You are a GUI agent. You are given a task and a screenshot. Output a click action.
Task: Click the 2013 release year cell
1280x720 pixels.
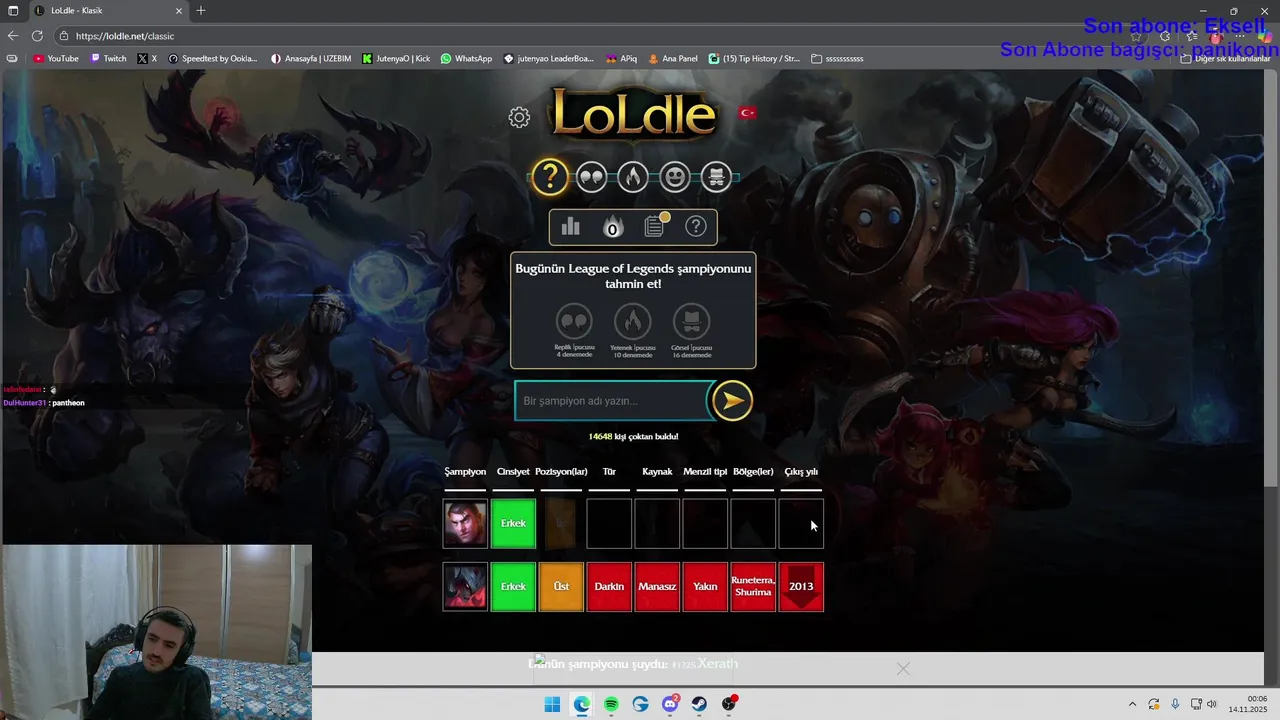click(801, 587)
